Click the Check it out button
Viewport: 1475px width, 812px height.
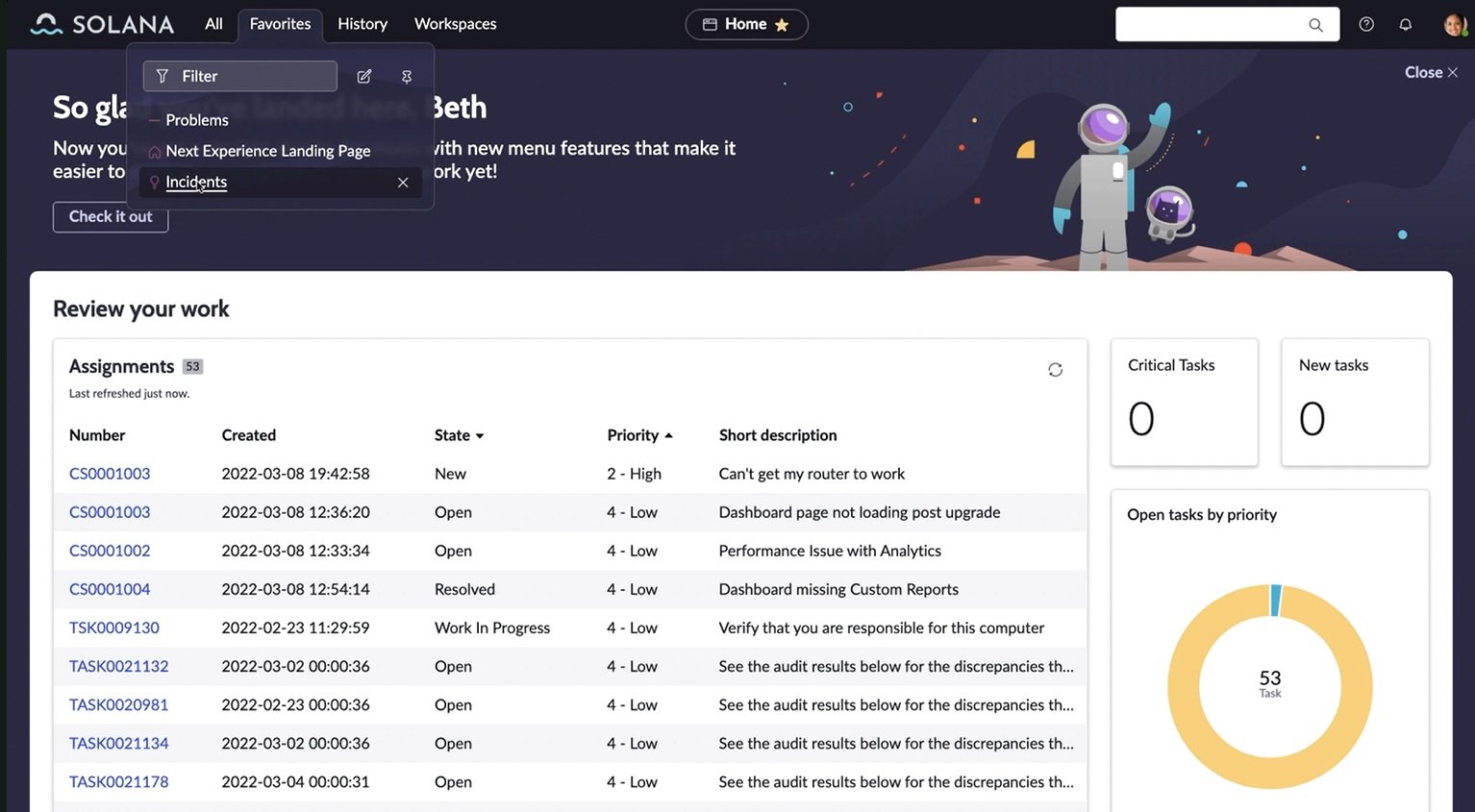pos(110,216)
